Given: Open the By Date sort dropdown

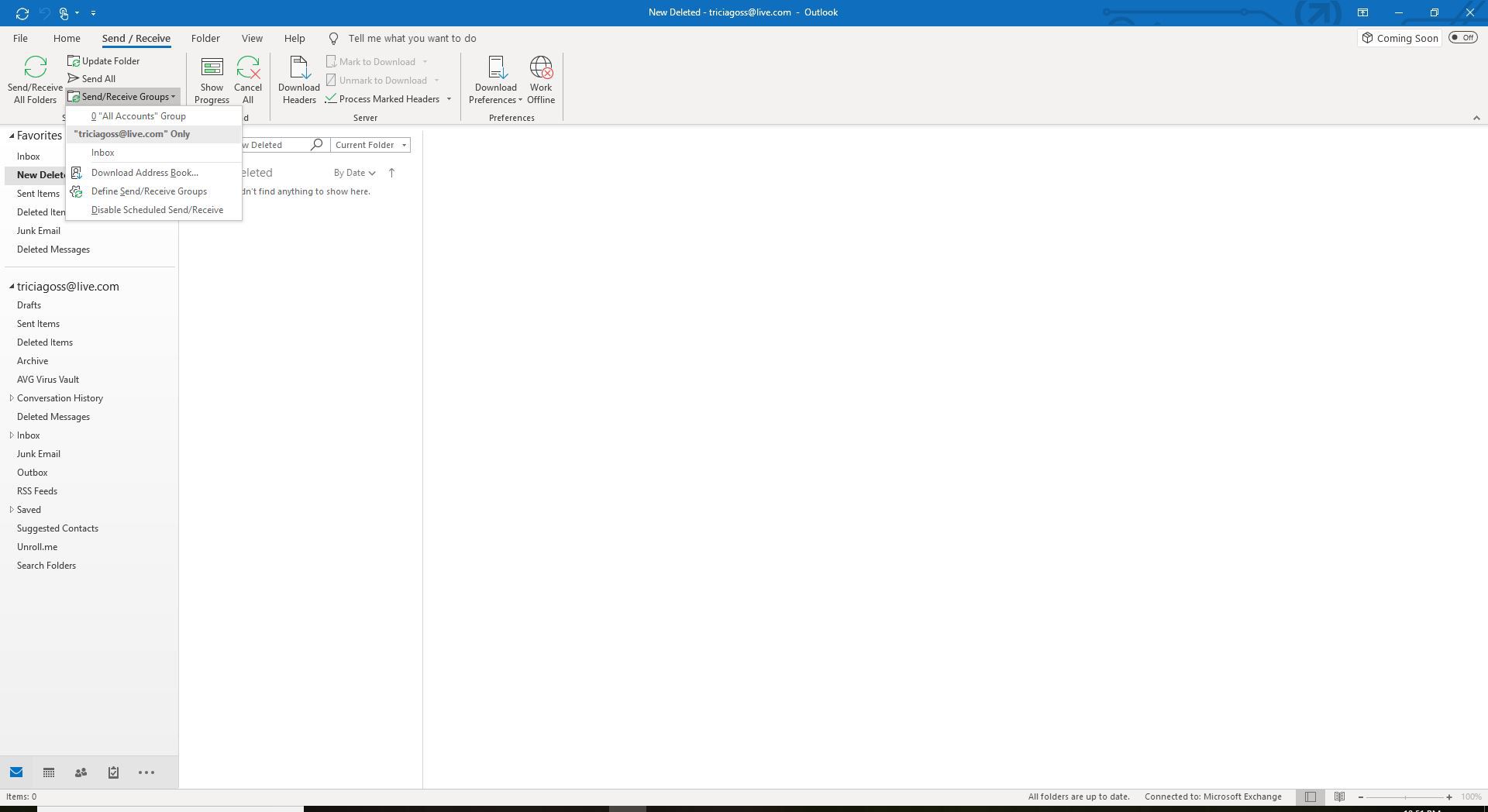Looking at the screenshot, I should click(x=354, y=173).
